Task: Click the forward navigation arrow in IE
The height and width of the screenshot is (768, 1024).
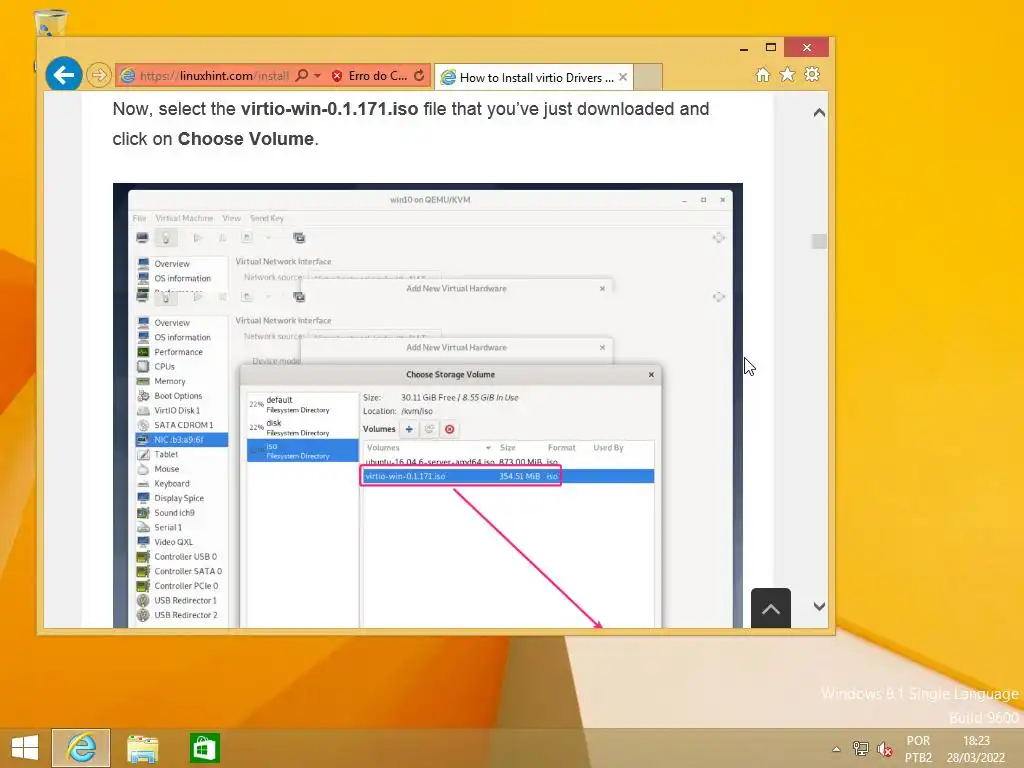Action: 99,76
